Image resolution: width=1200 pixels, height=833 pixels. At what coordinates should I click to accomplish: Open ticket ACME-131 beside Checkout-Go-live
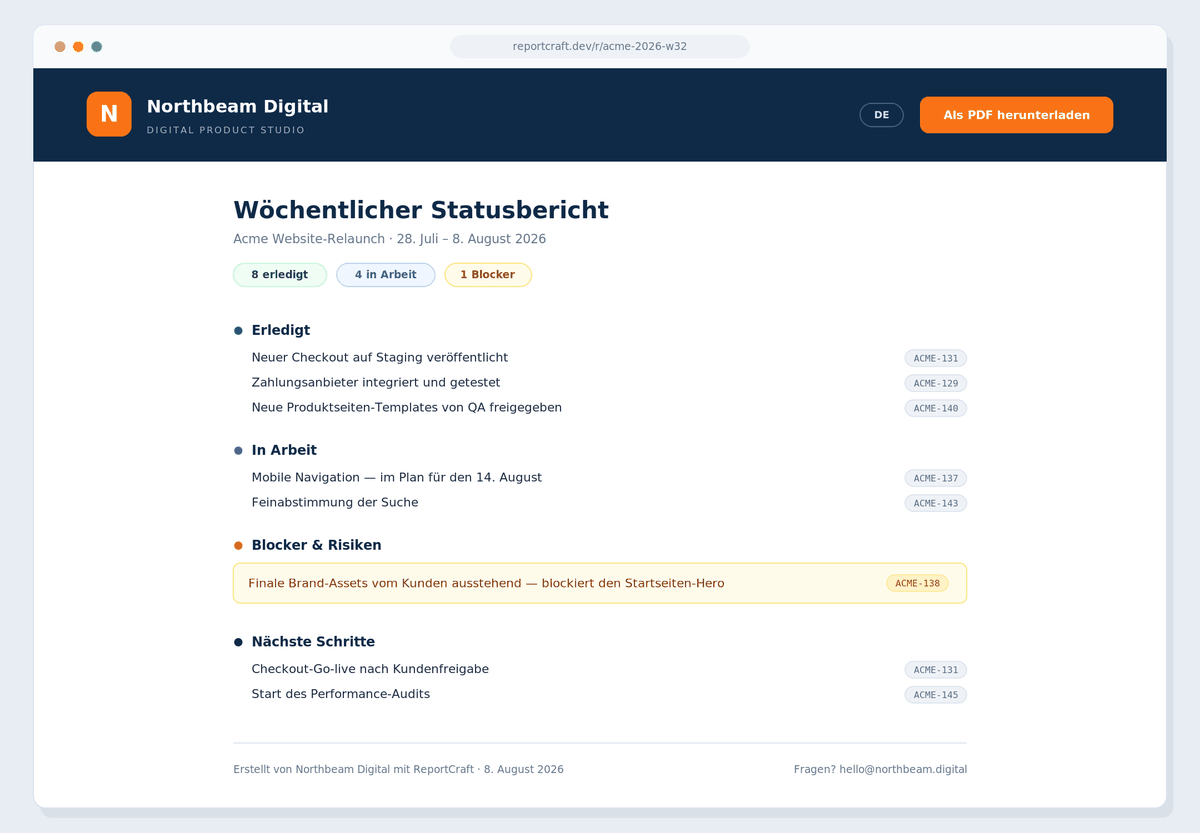tap(936, 670)
